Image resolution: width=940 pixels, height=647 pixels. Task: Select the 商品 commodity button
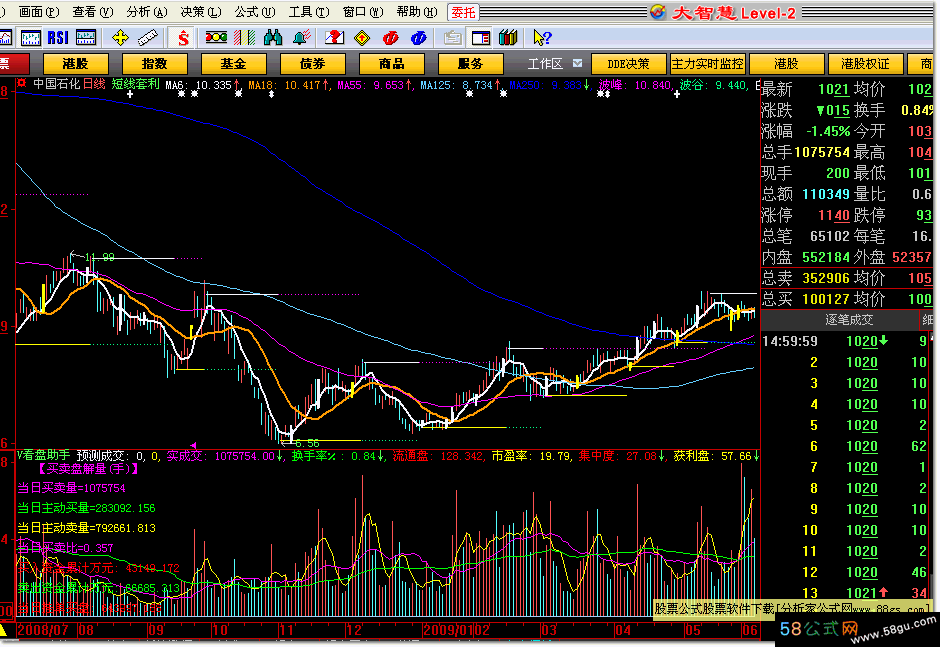(392, 64)
